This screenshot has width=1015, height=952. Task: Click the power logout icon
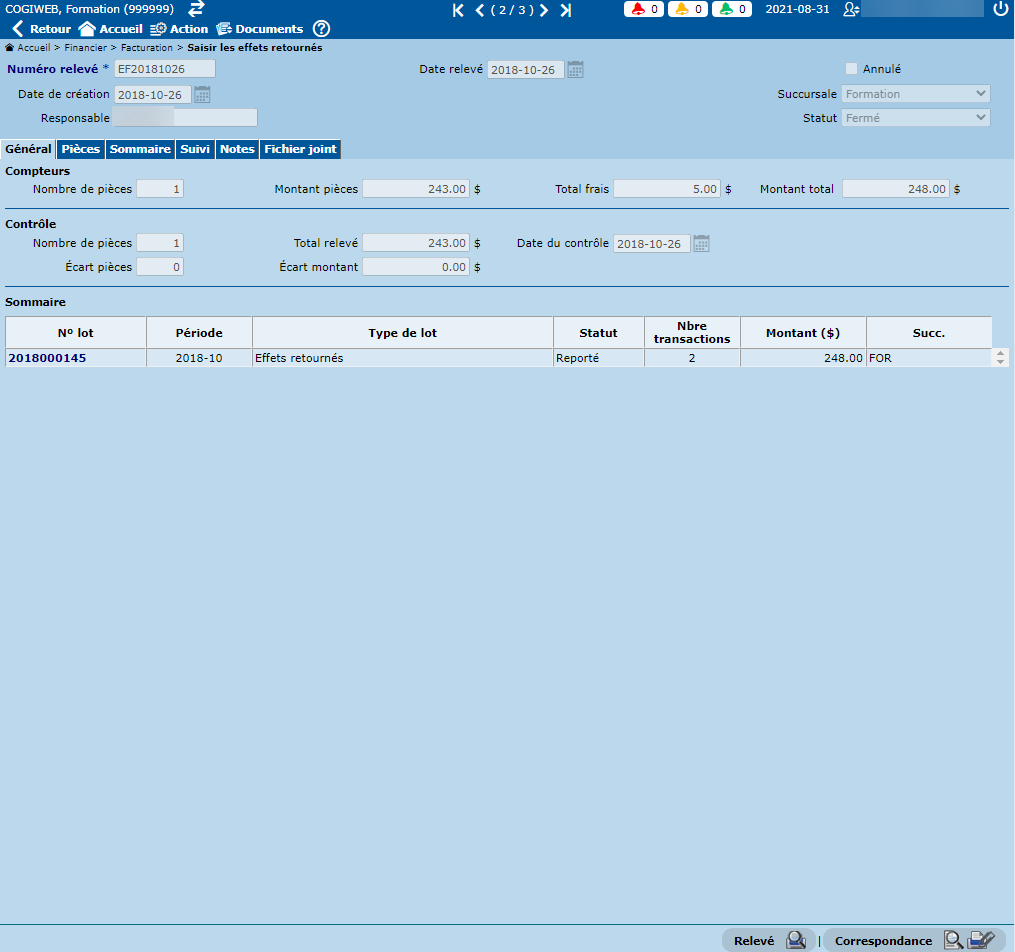coord(1001,9)
